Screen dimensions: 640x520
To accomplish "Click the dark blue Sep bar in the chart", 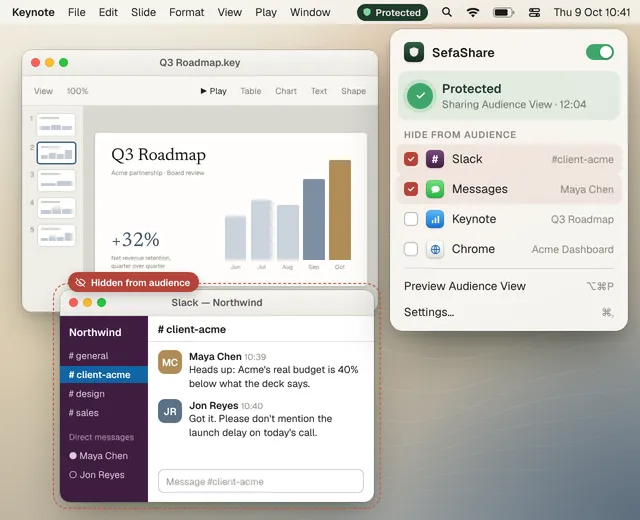I will pos(314,220).
